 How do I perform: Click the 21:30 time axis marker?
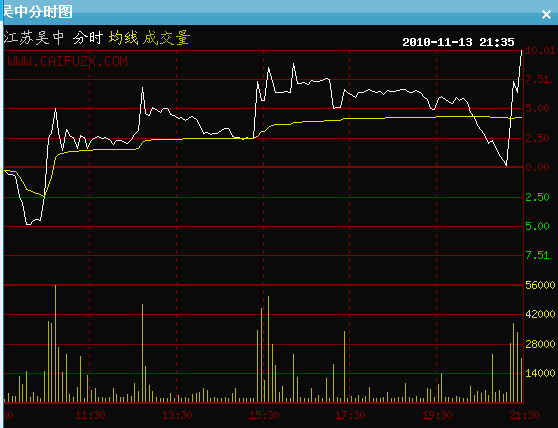point(524,415)
